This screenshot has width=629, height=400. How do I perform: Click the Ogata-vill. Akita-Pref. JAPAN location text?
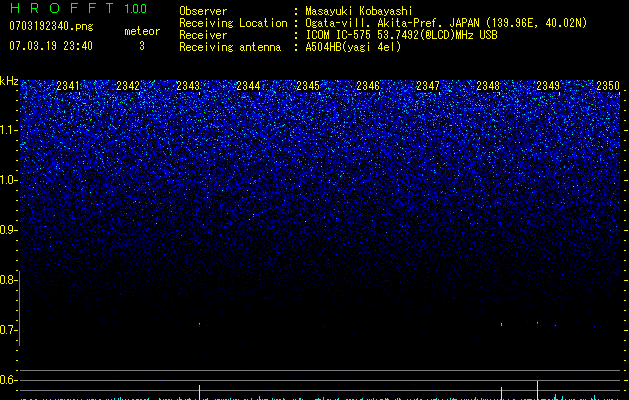tap(446, 23)
